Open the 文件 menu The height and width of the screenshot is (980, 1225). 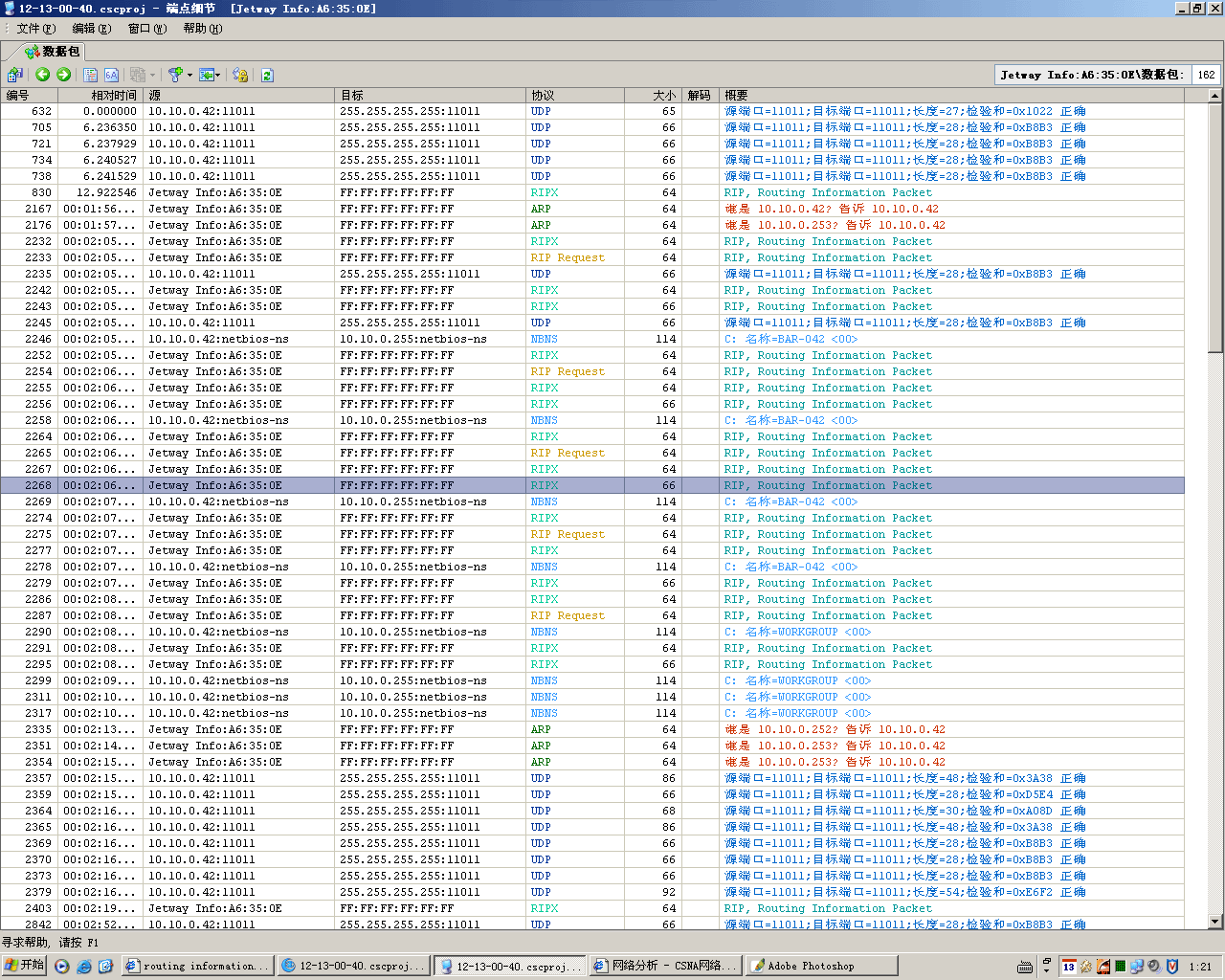point(35,29)
